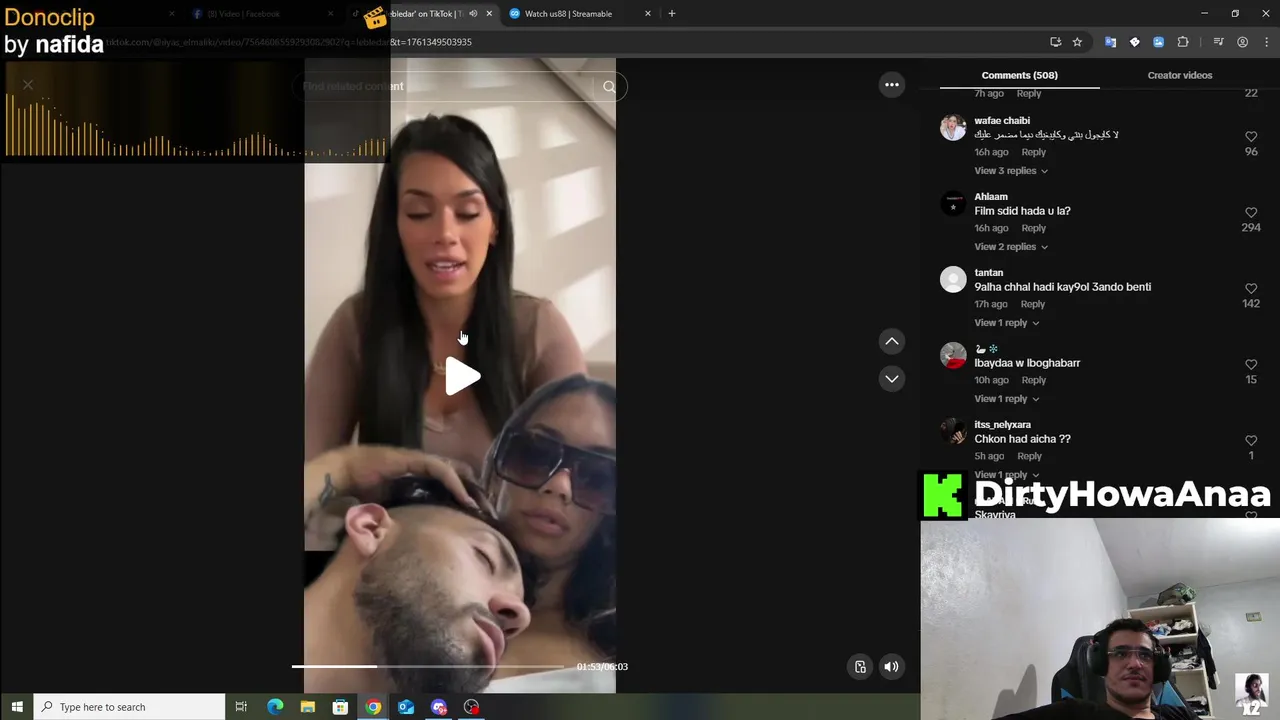Reply to tantan's comment
This screenshot has height=720, width=1280.
click(1033, 304)
